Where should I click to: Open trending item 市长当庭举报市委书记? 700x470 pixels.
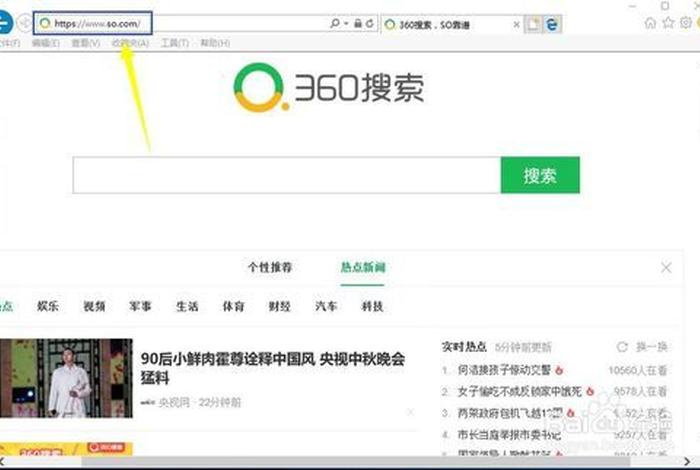[509, 434]
